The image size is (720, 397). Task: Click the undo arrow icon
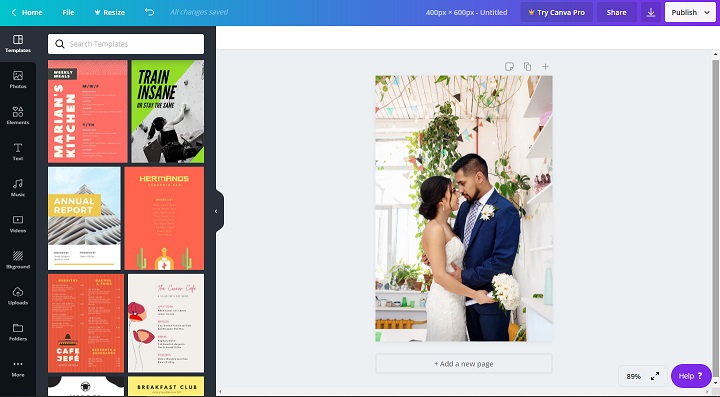(x=149, y=12)
